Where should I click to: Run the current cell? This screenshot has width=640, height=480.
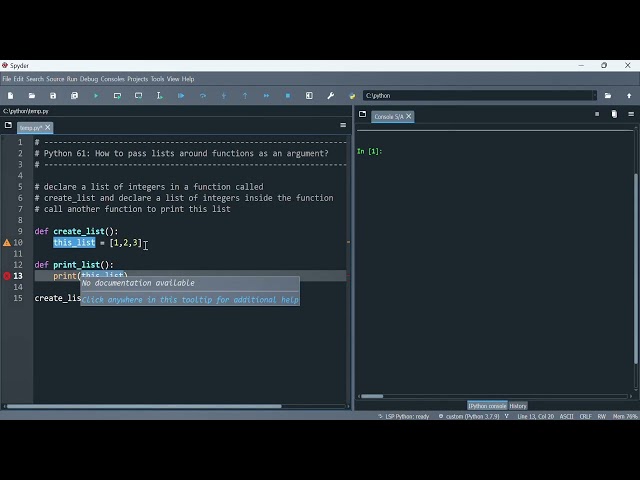pyautogui.click(x=117, y=96)
